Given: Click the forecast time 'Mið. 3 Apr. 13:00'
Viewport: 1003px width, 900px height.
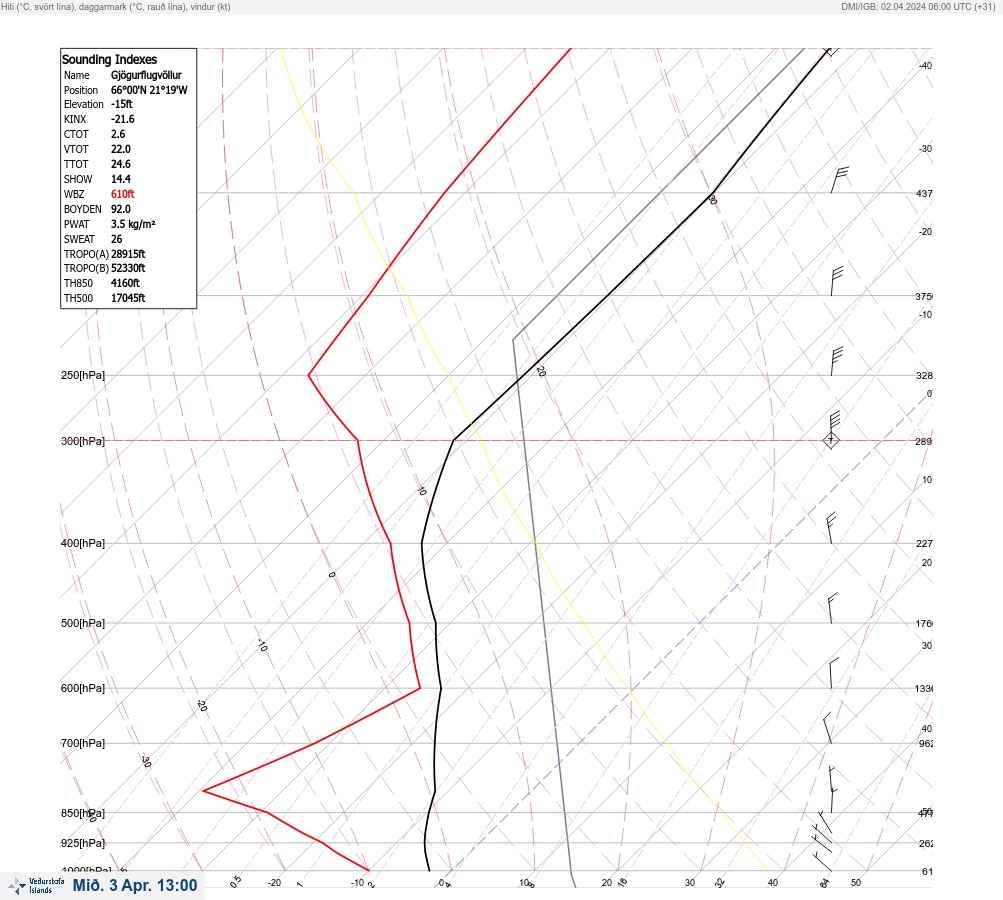Looking at the screenshot, I should 135,885.
